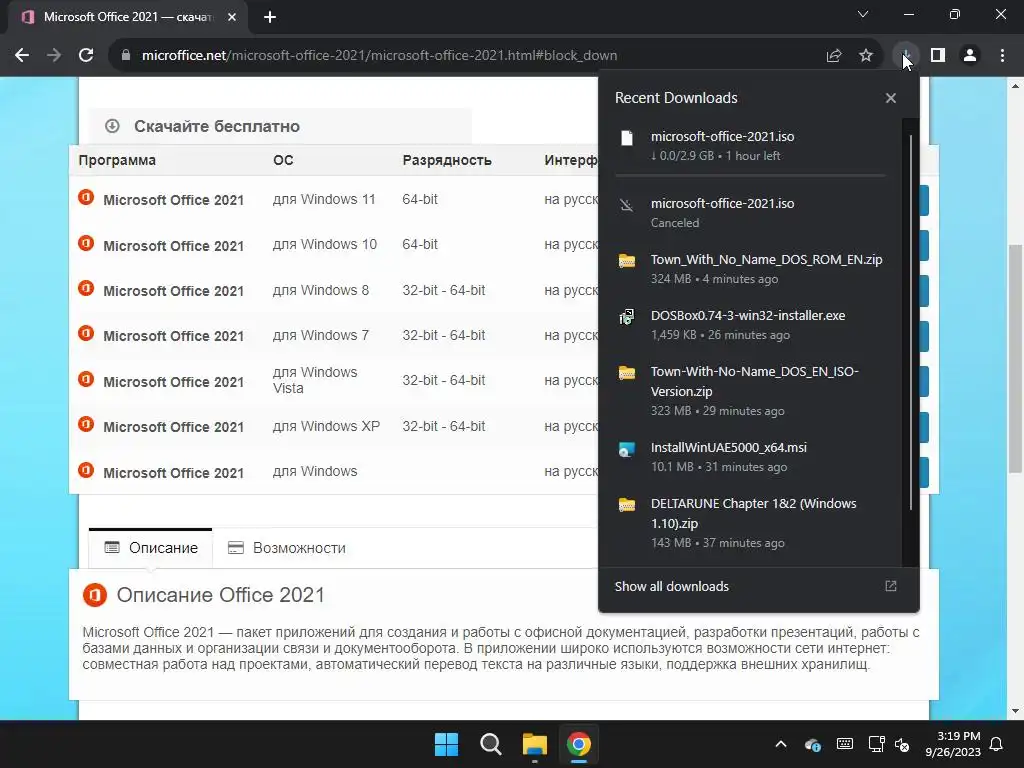The height and width of the screenshot is (768, 1024).
Task: Click the Разрядность column header
Action: 447,161
